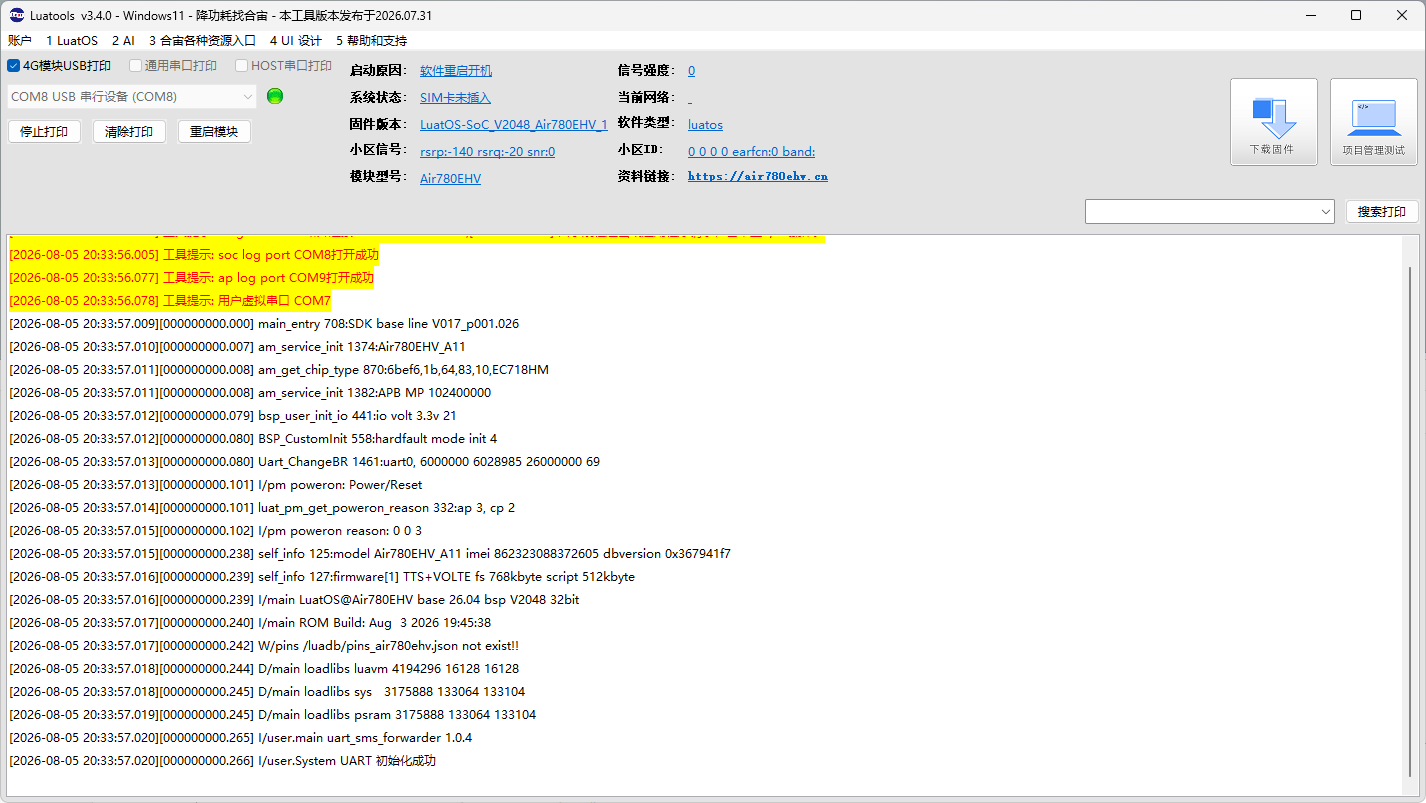Click the signal strength value 0 link

pyautogui.click(x=691, y=71)
